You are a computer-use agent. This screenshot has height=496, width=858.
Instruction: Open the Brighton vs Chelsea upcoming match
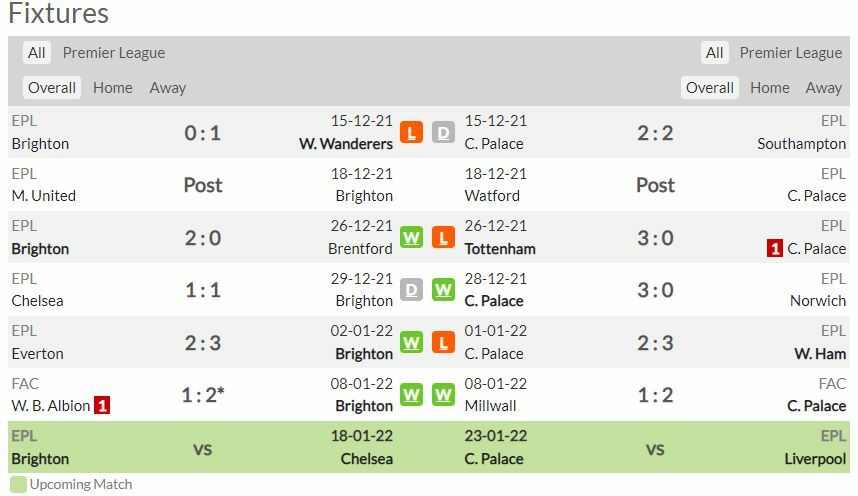click(202, 449)
